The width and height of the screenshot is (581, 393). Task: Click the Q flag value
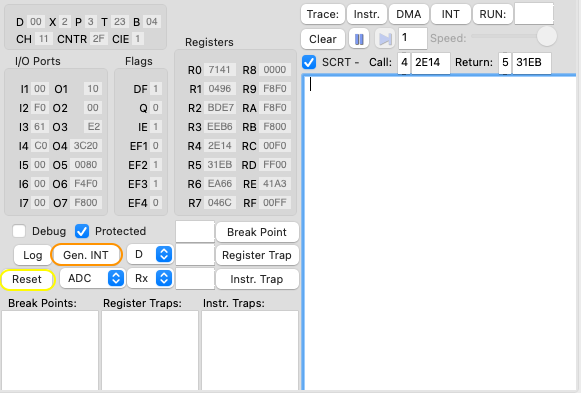pos(156,108)
